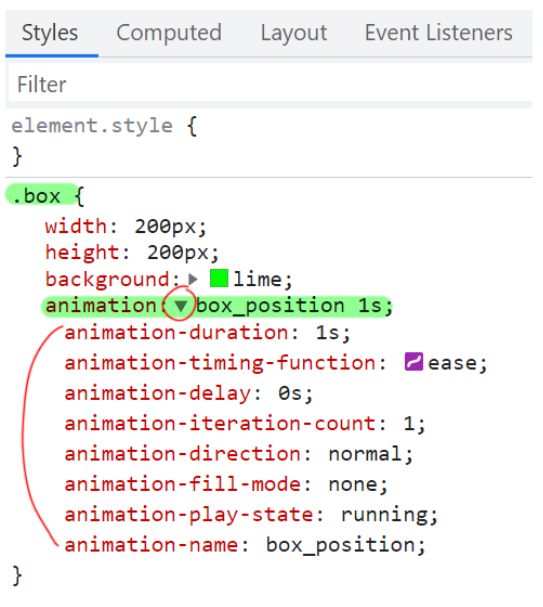Edit animation-delay value 0s

(x=290, y=393)
